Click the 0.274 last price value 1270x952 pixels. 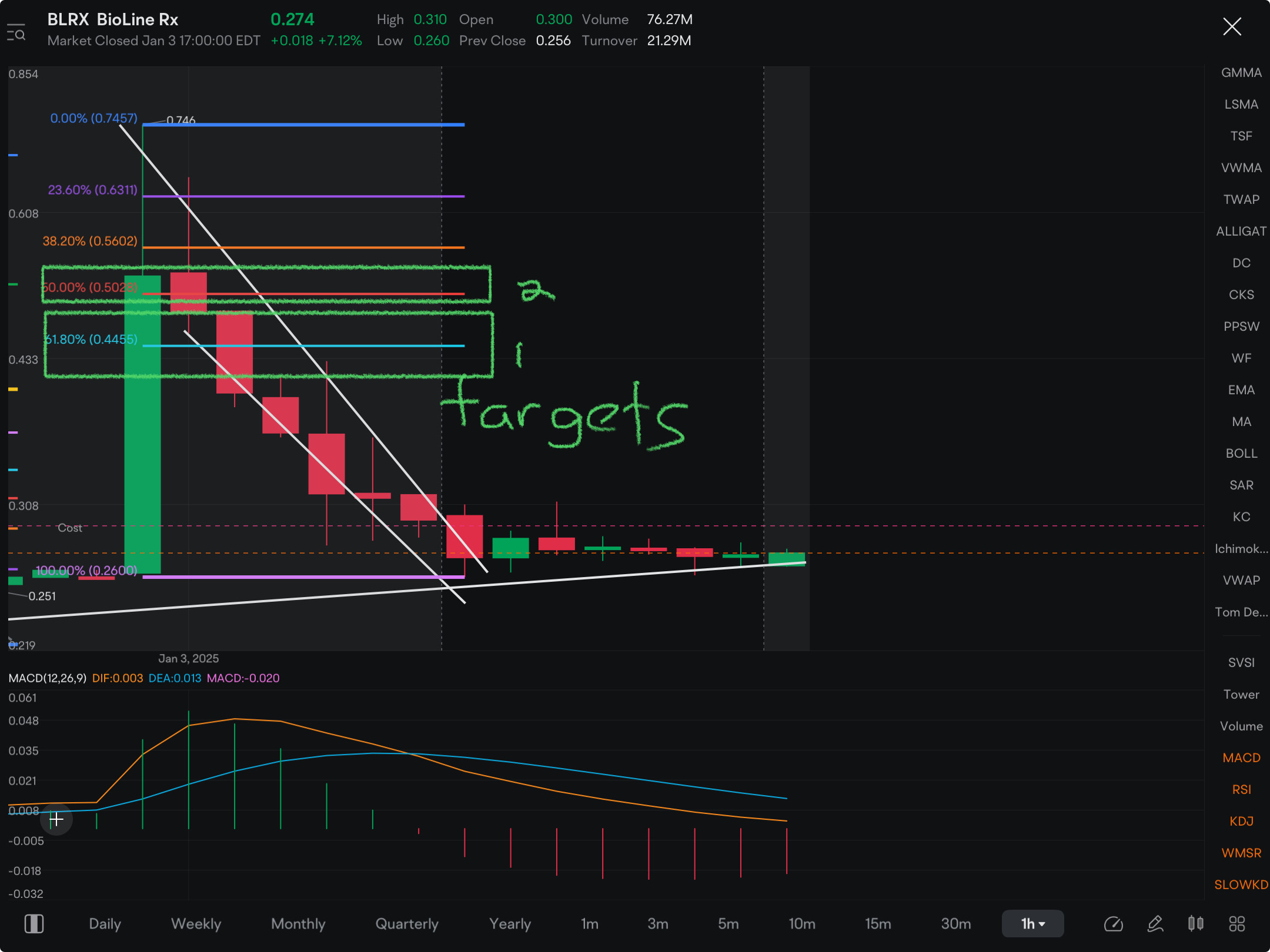point(292,19)
